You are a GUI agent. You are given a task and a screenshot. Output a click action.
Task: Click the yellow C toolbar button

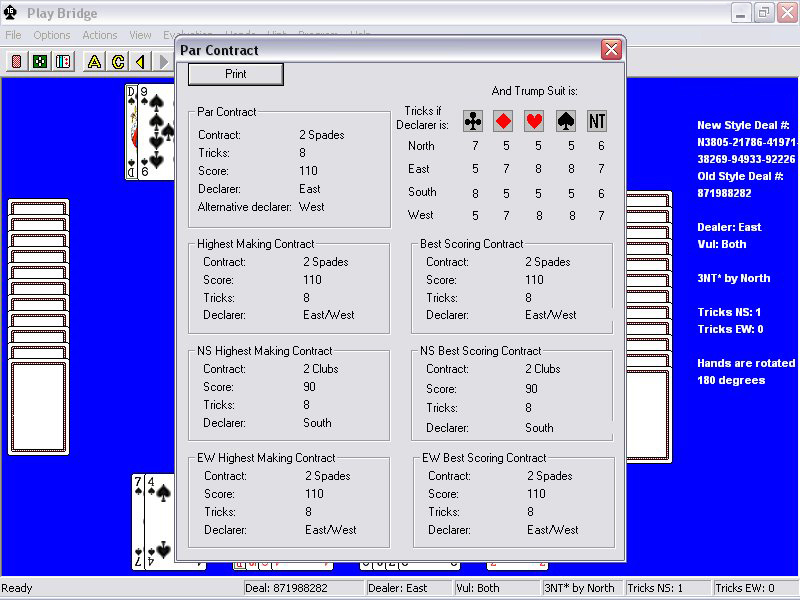[x=117, y=62]
